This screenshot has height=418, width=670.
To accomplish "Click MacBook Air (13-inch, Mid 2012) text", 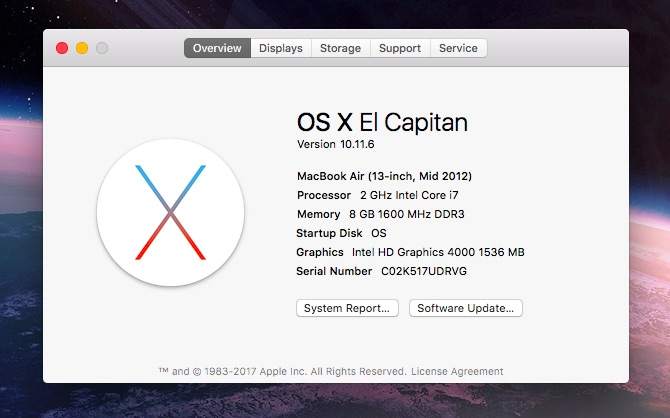I will coord(385,177).
